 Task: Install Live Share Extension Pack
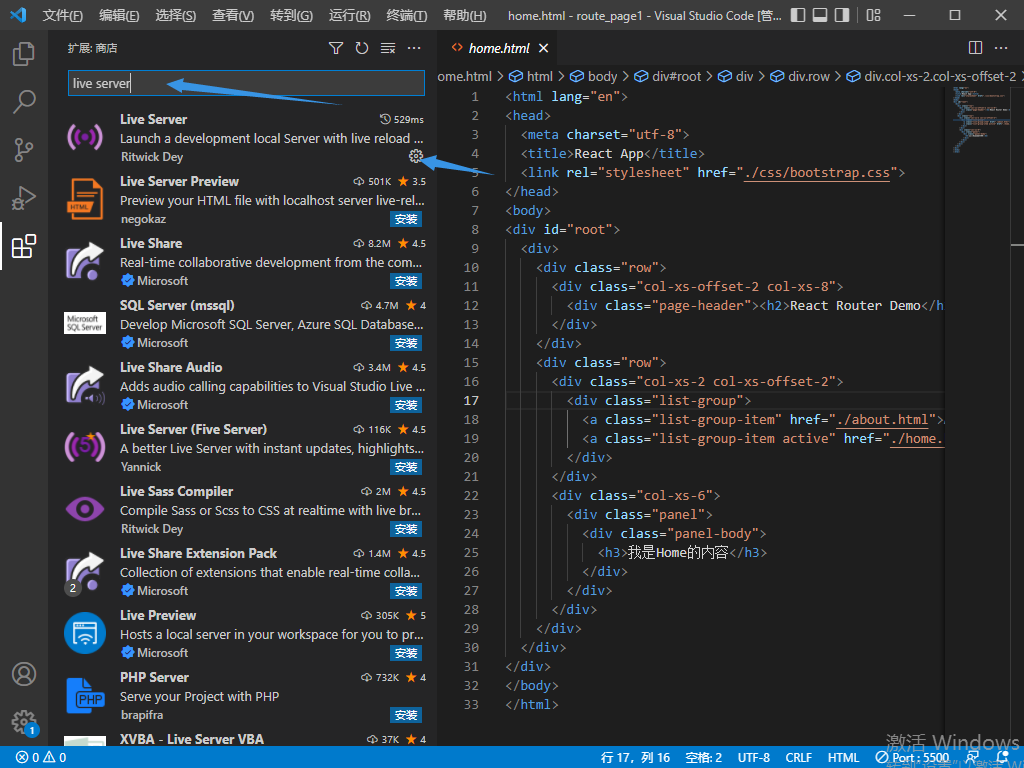coord(406,591)
